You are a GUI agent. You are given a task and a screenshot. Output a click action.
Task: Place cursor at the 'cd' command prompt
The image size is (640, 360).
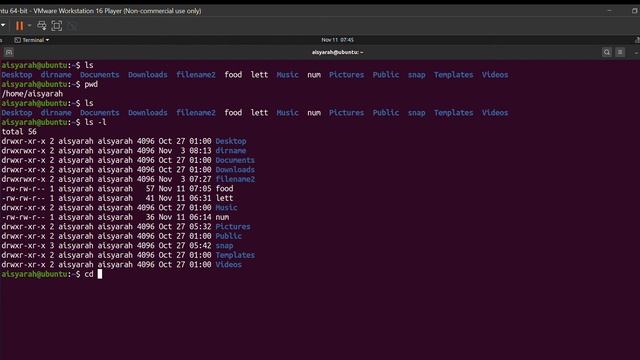point(100,274)
